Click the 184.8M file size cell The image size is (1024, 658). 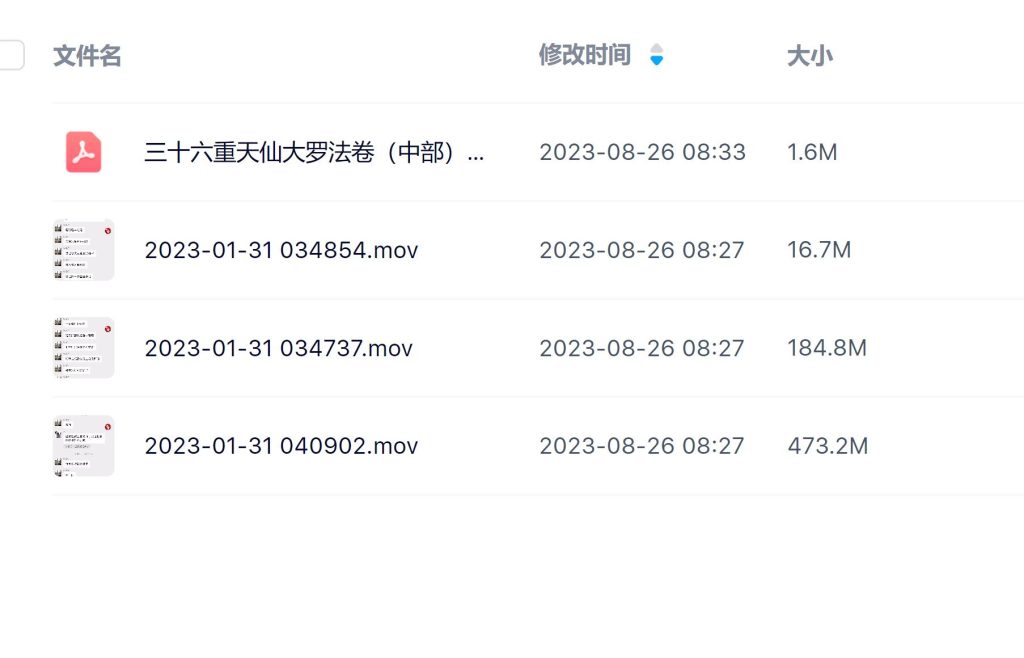tap(827, 348)
